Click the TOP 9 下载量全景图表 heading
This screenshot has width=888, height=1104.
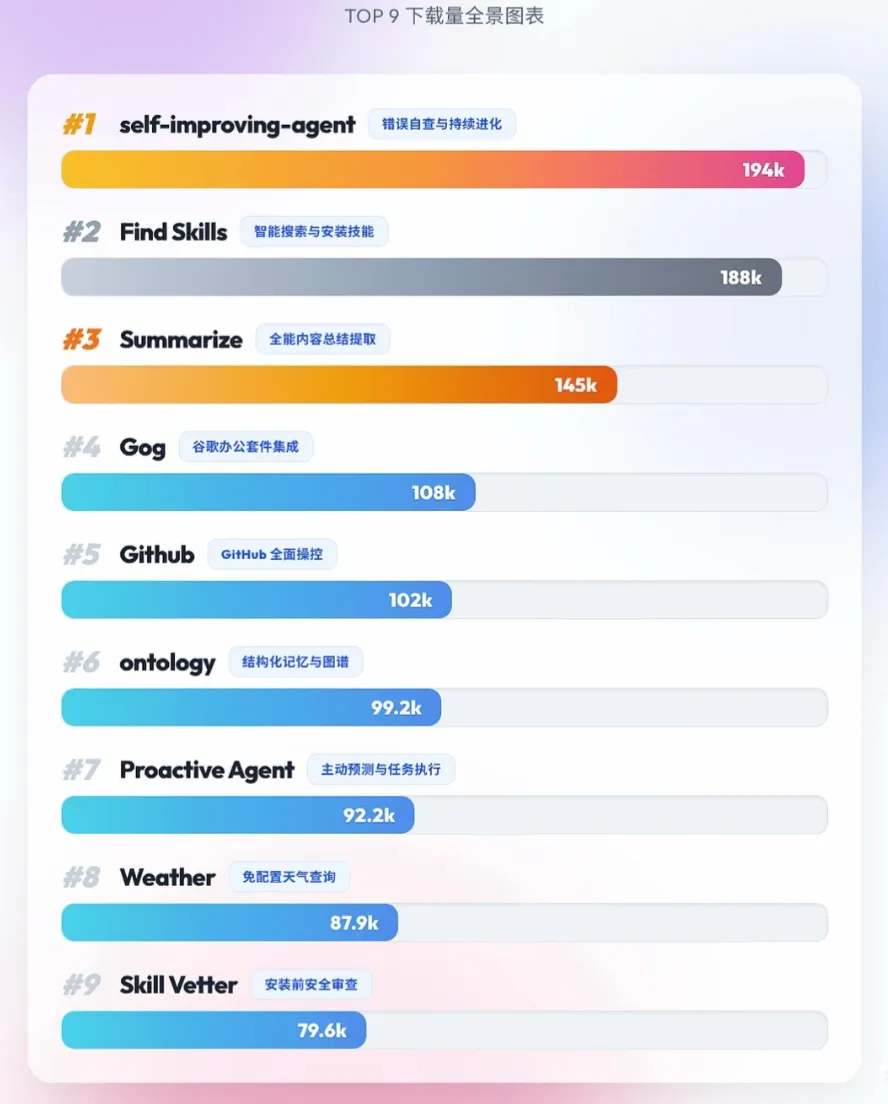click(x=444, y=15)
